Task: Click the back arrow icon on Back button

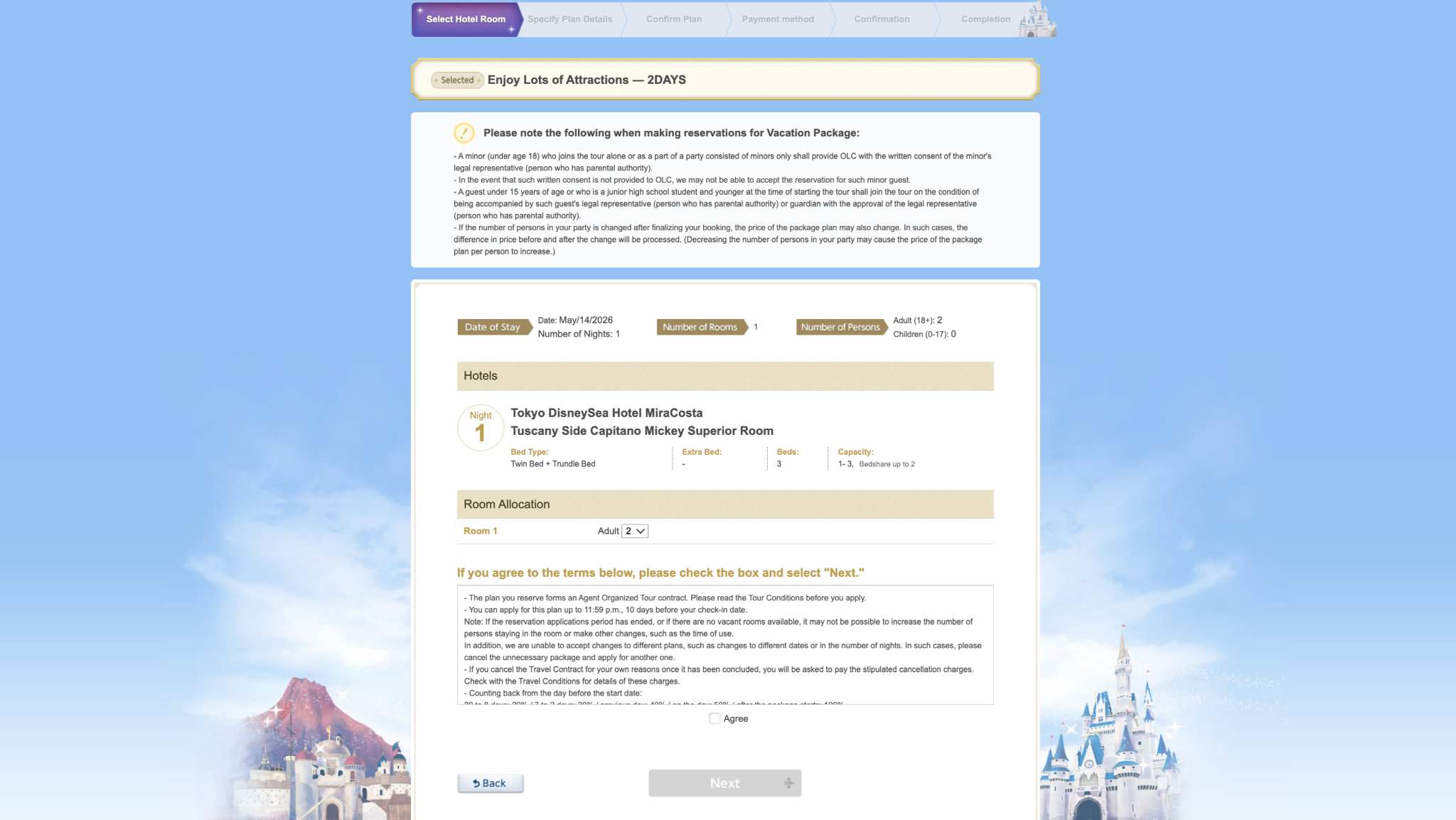Action: click(476, 783)
